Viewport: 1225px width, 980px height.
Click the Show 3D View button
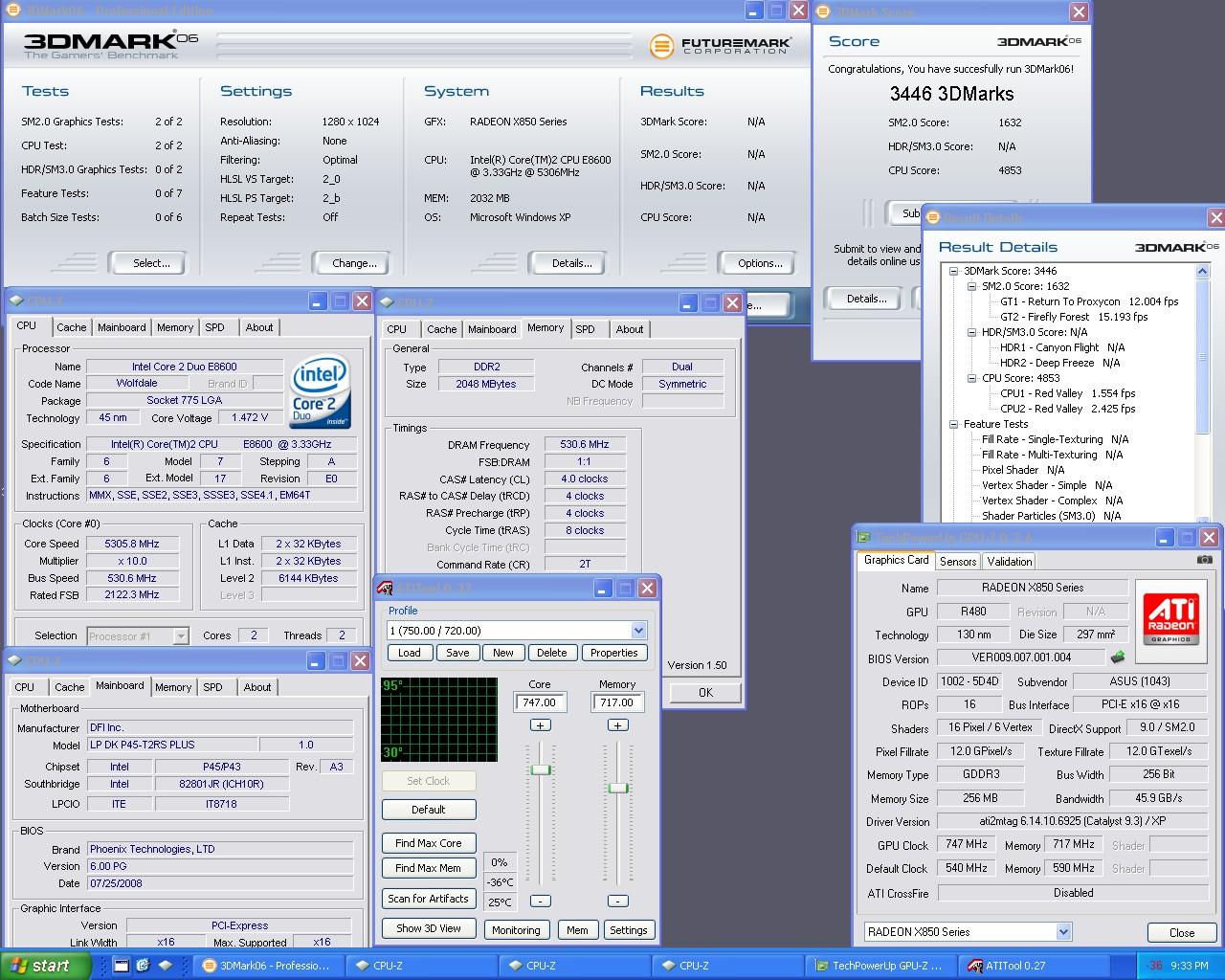point(428,928)
